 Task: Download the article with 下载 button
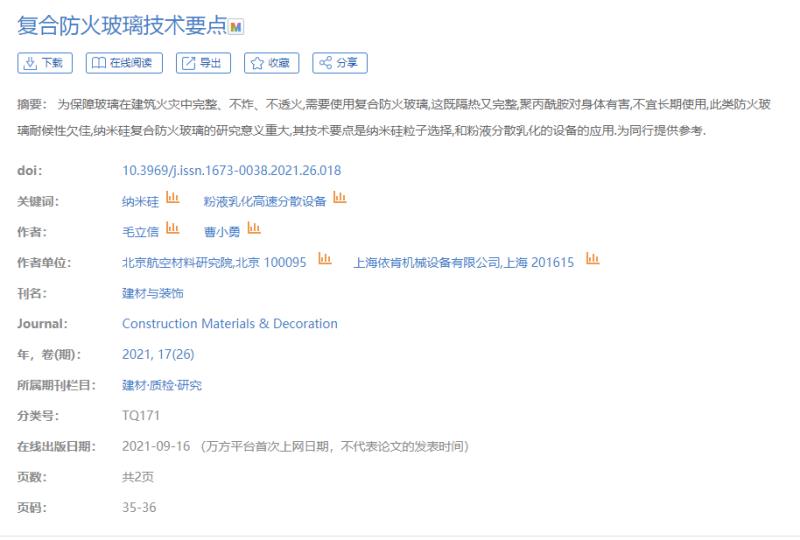pyautogui.click(x=45, y=63)
